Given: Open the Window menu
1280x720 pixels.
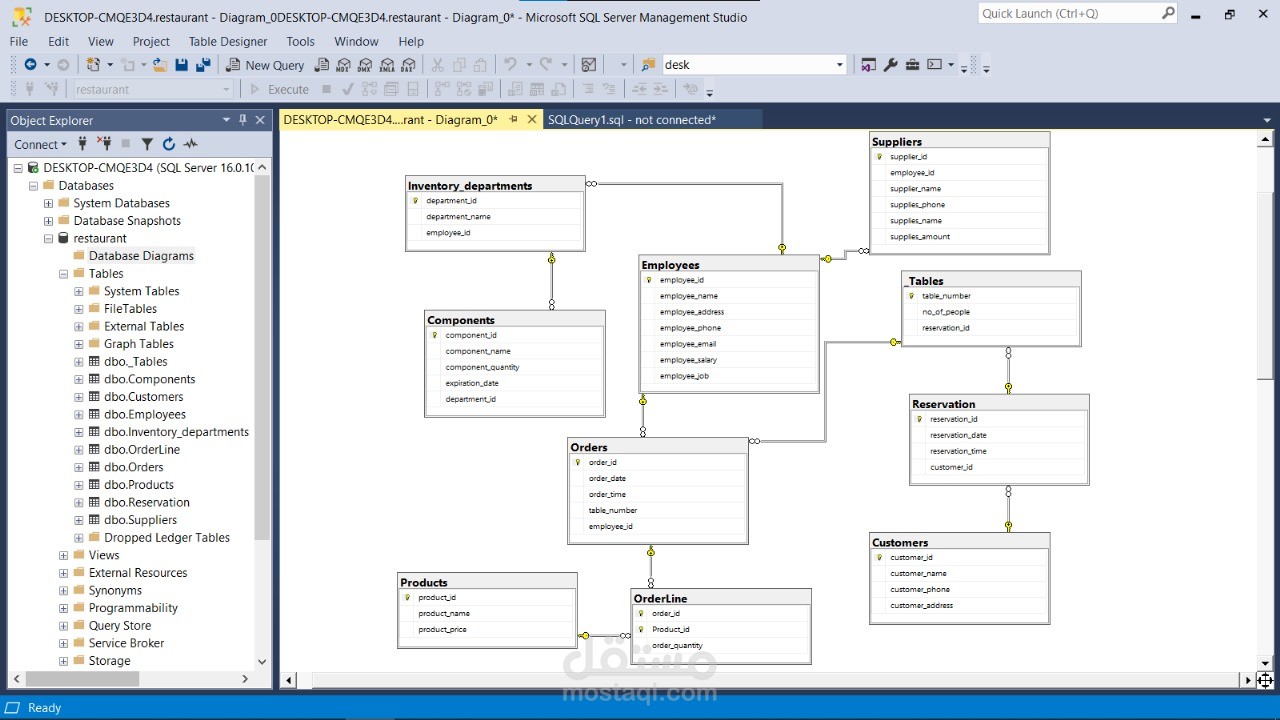Looking at the screenshot, I should (356, 41).
